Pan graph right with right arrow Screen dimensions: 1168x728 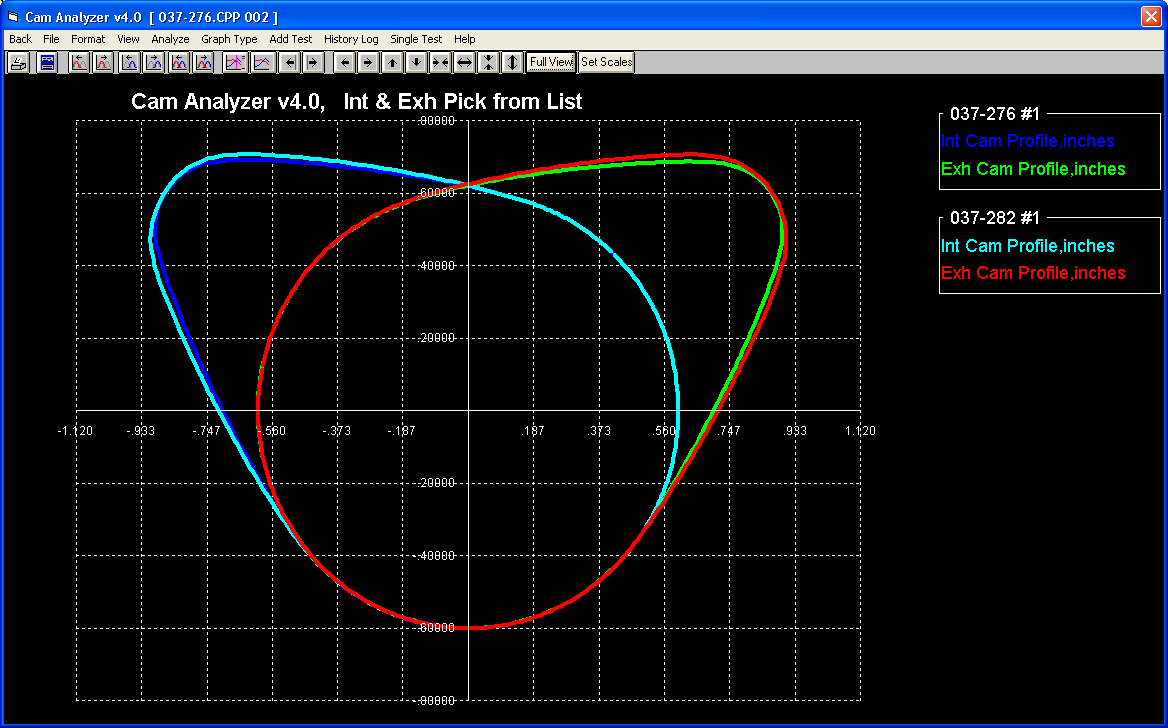[x=368, y=63]
